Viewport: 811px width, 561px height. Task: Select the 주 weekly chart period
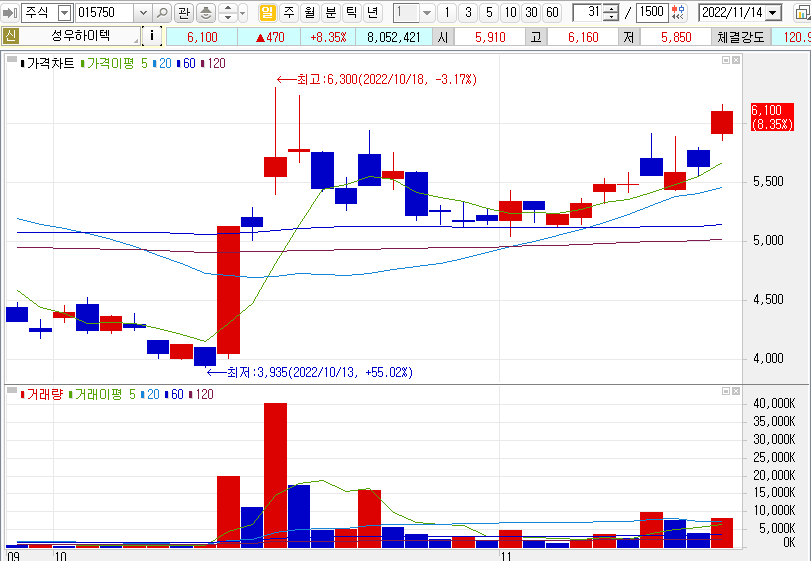point(289,12)
